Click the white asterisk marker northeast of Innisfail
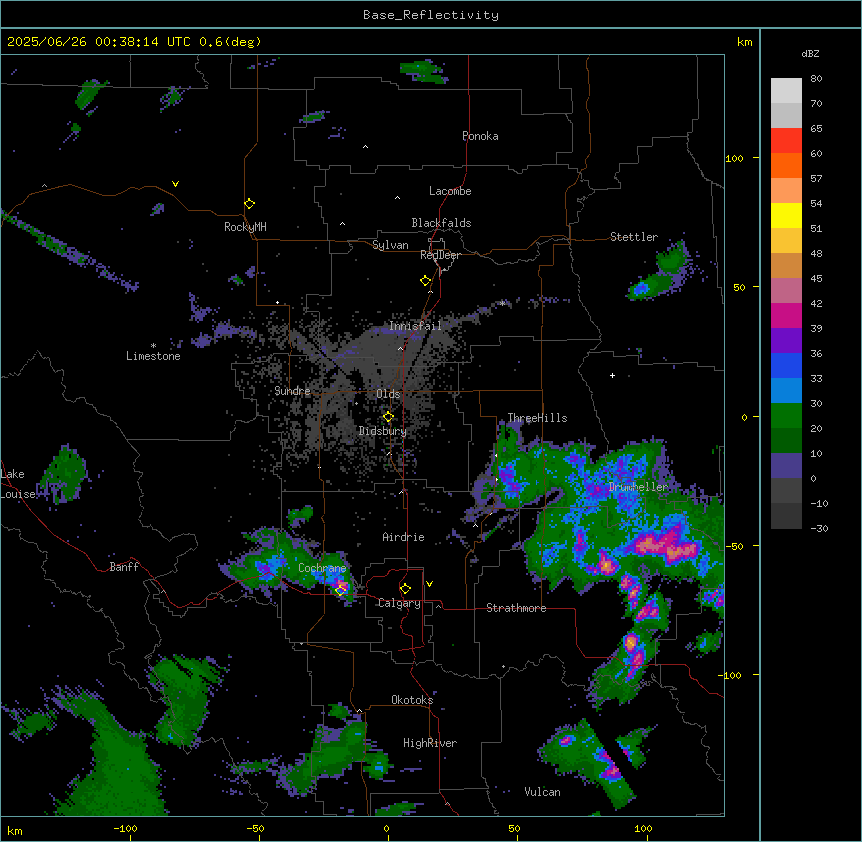The image size is (862, 842). 502,303
